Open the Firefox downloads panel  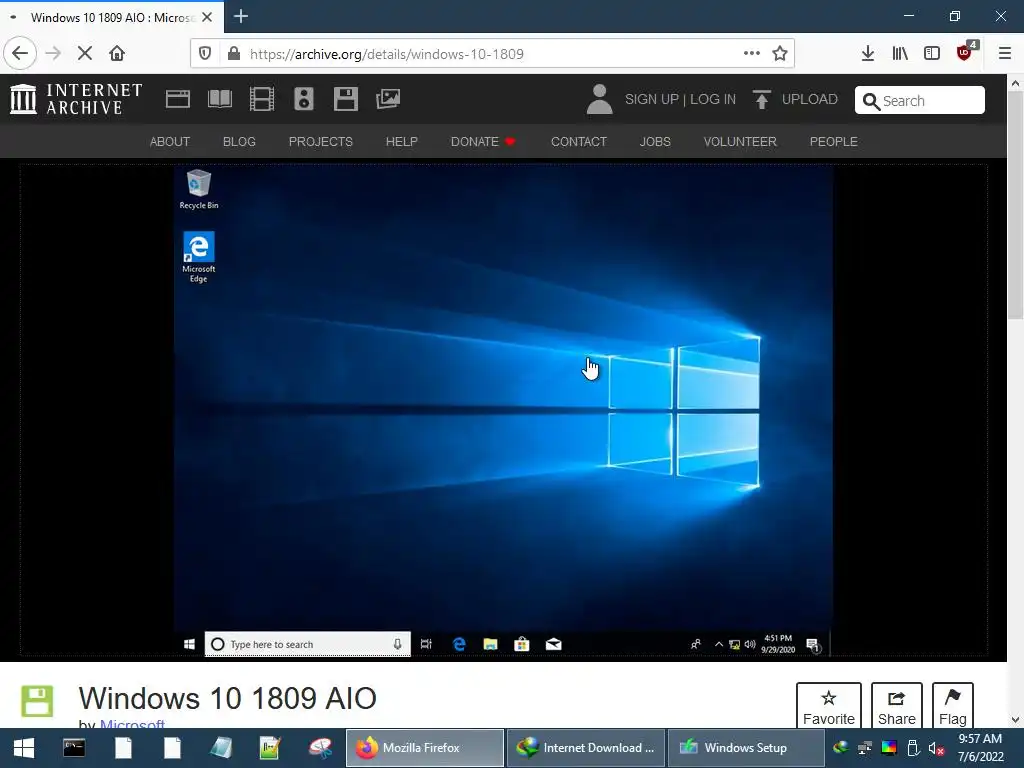pyautogui.click(x=868, y=54)
